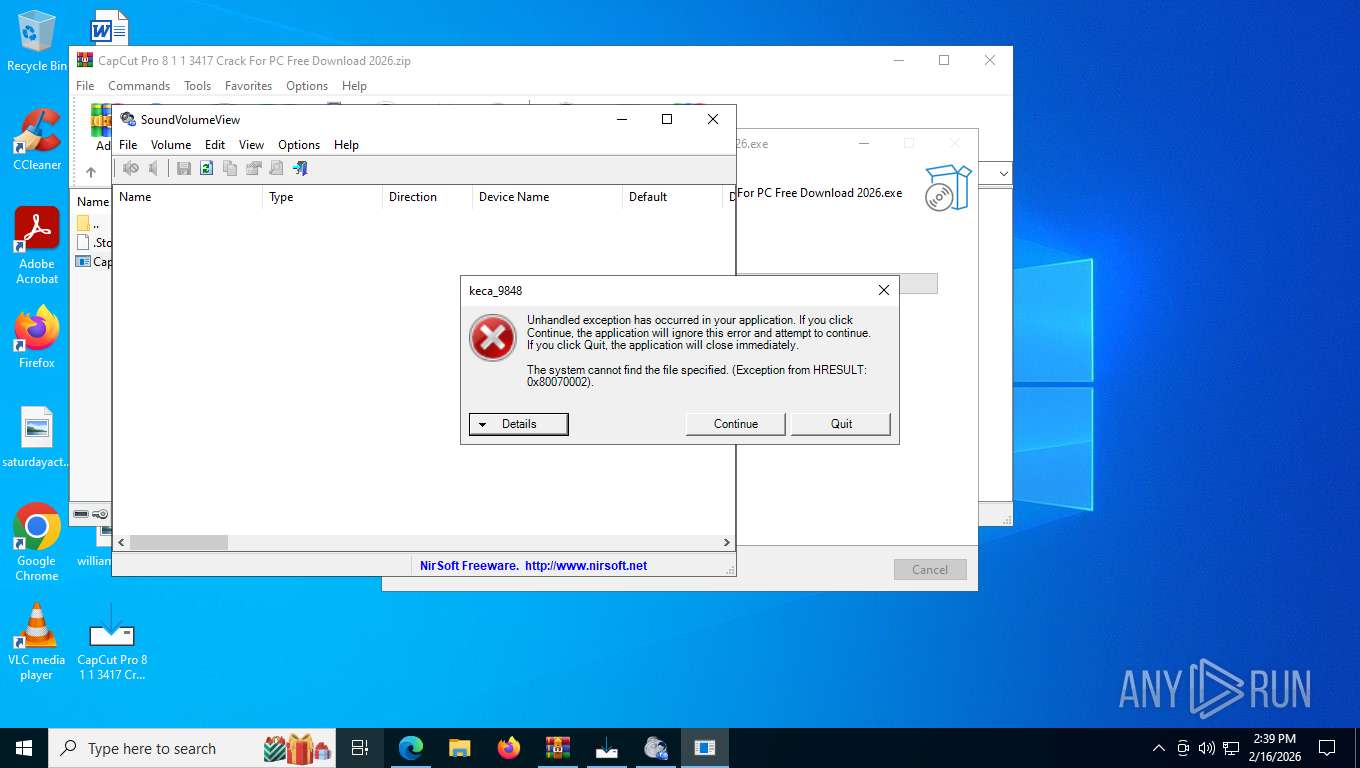The image size is (1360, 768).
Task: Click the installer download icon in taskbar
Action: point(607,748)
